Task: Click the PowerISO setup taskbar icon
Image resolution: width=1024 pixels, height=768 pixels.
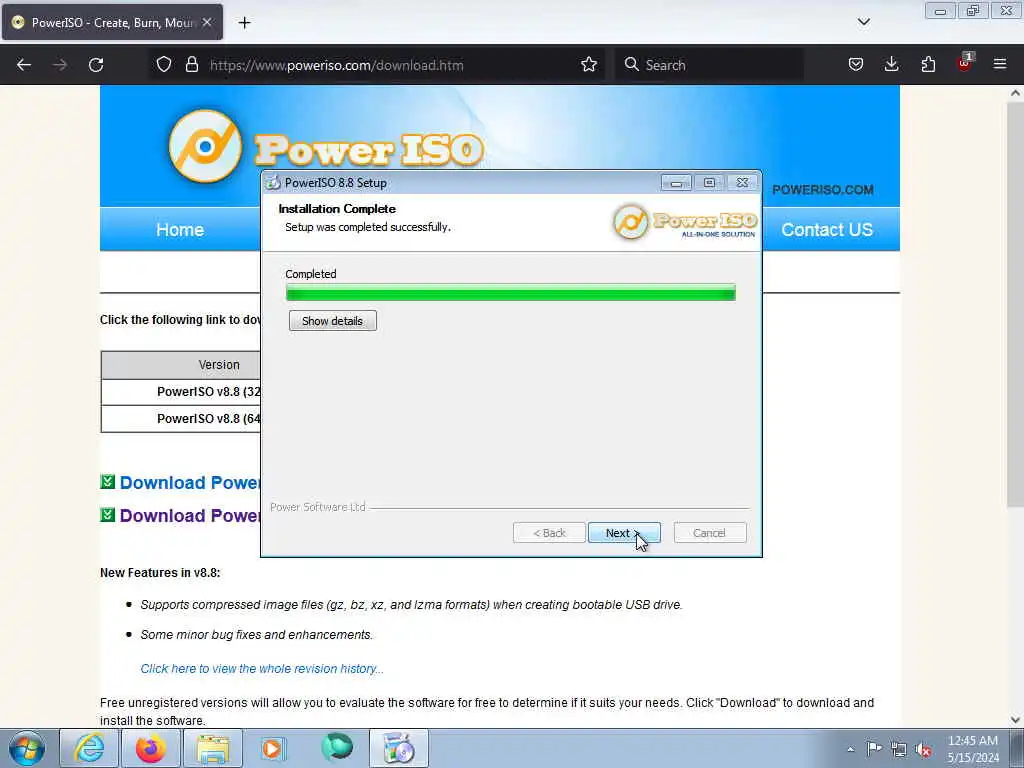Action: (x=399, y=748)
